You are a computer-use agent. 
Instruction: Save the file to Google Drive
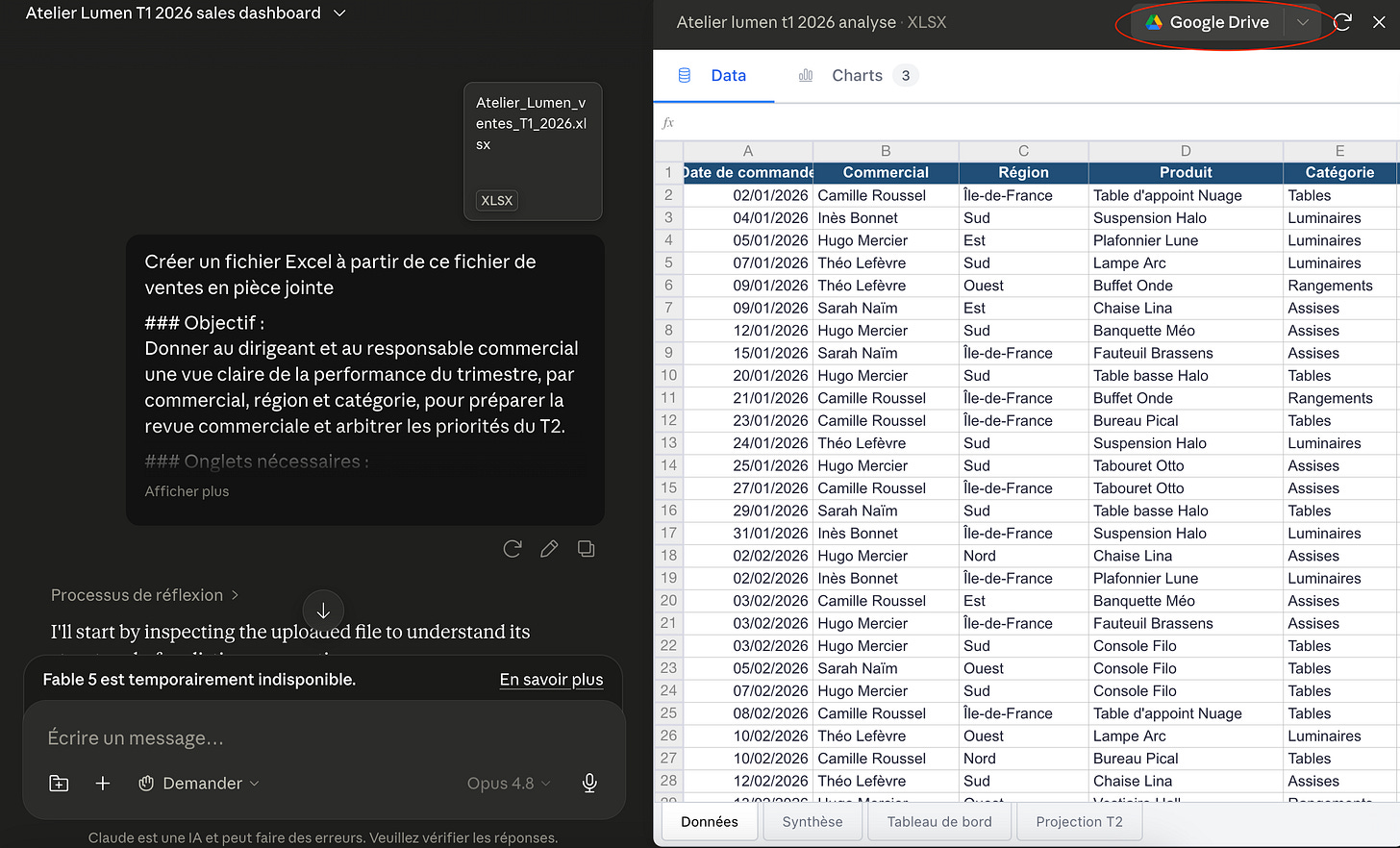click(1207, 22)
